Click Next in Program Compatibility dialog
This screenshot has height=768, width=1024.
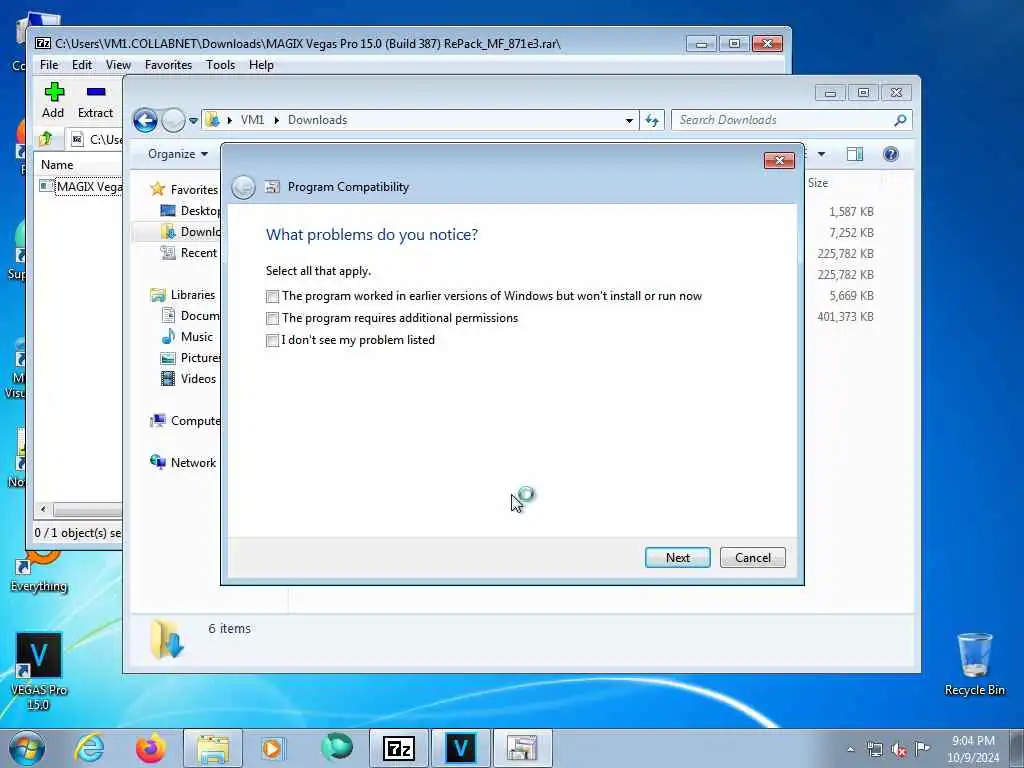(x=677, y=558)
